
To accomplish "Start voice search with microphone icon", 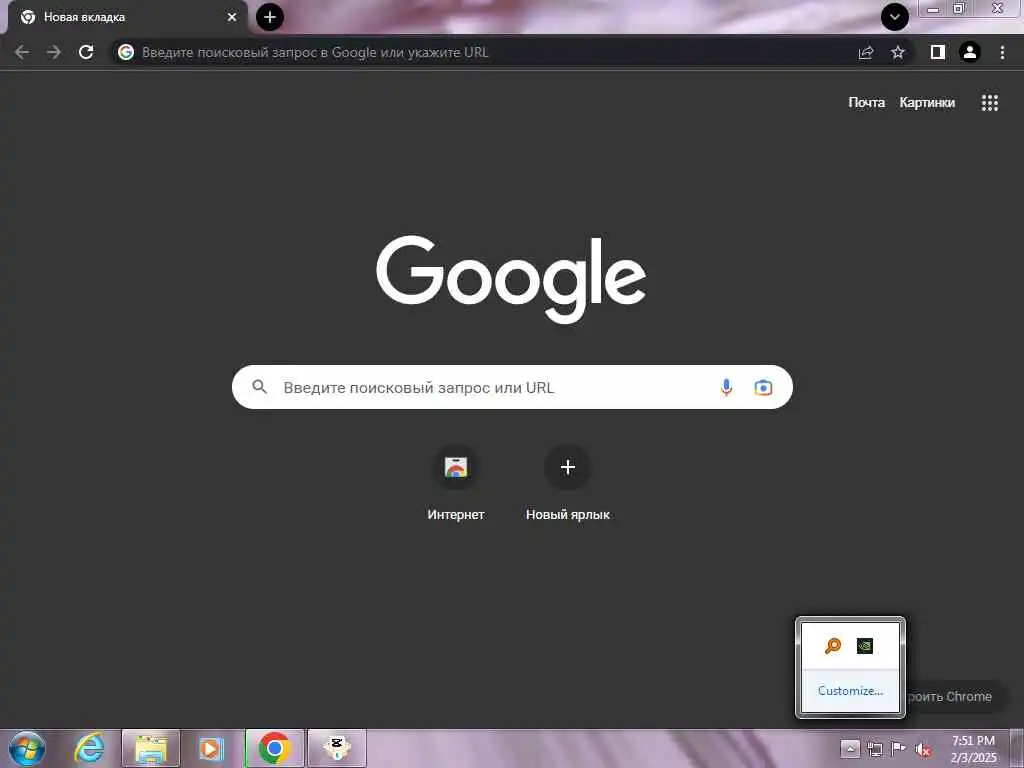I will [x=726, y=387].
